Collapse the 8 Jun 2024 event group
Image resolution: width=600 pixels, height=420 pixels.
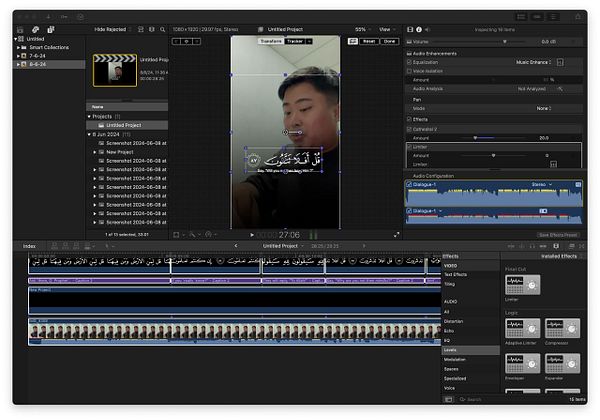coord(89,134)
